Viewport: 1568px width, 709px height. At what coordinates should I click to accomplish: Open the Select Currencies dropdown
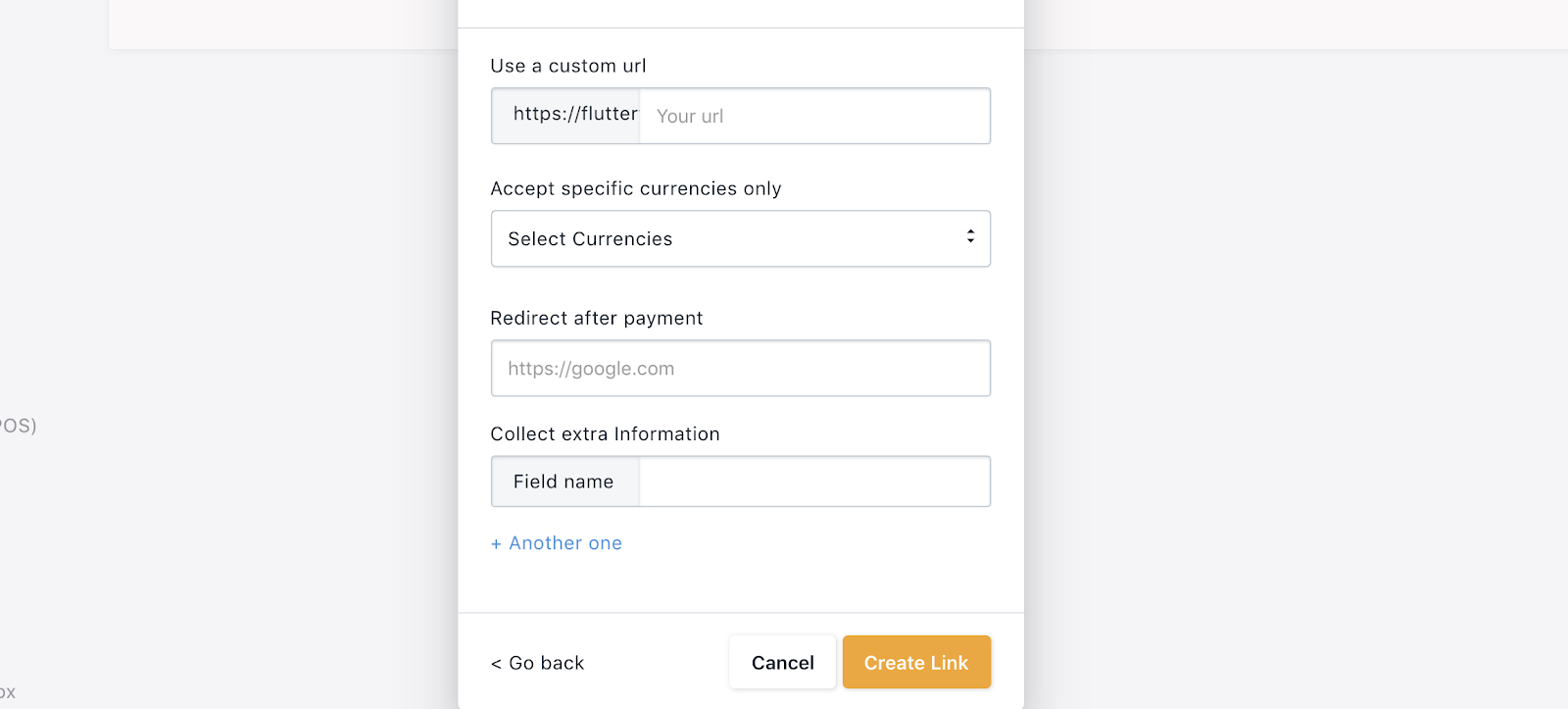(725, 238)
